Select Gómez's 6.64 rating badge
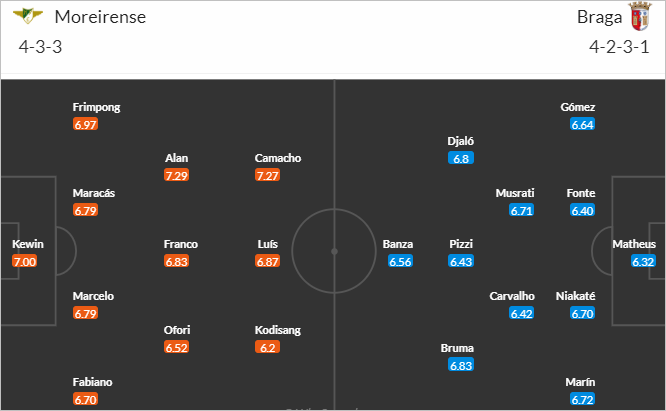The height and width of the screenshot is (411, 666). [x=582, y=124]
